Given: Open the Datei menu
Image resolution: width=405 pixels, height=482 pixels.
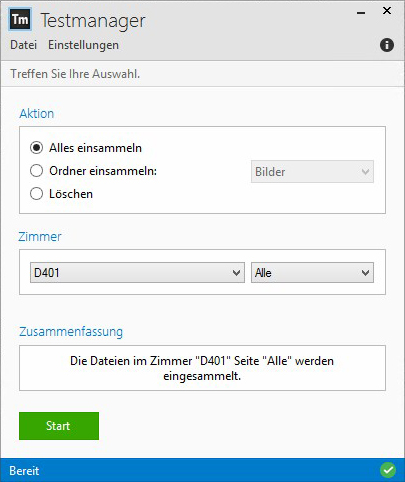Looking at the screenshot, I should point(23,45).
